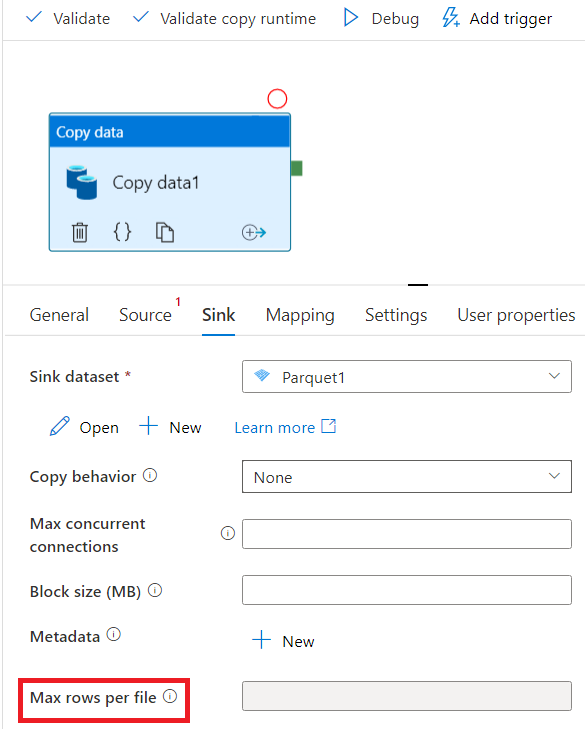585x729 pixels.
Task: Select the Sink tab
Action: click(219, 315)
